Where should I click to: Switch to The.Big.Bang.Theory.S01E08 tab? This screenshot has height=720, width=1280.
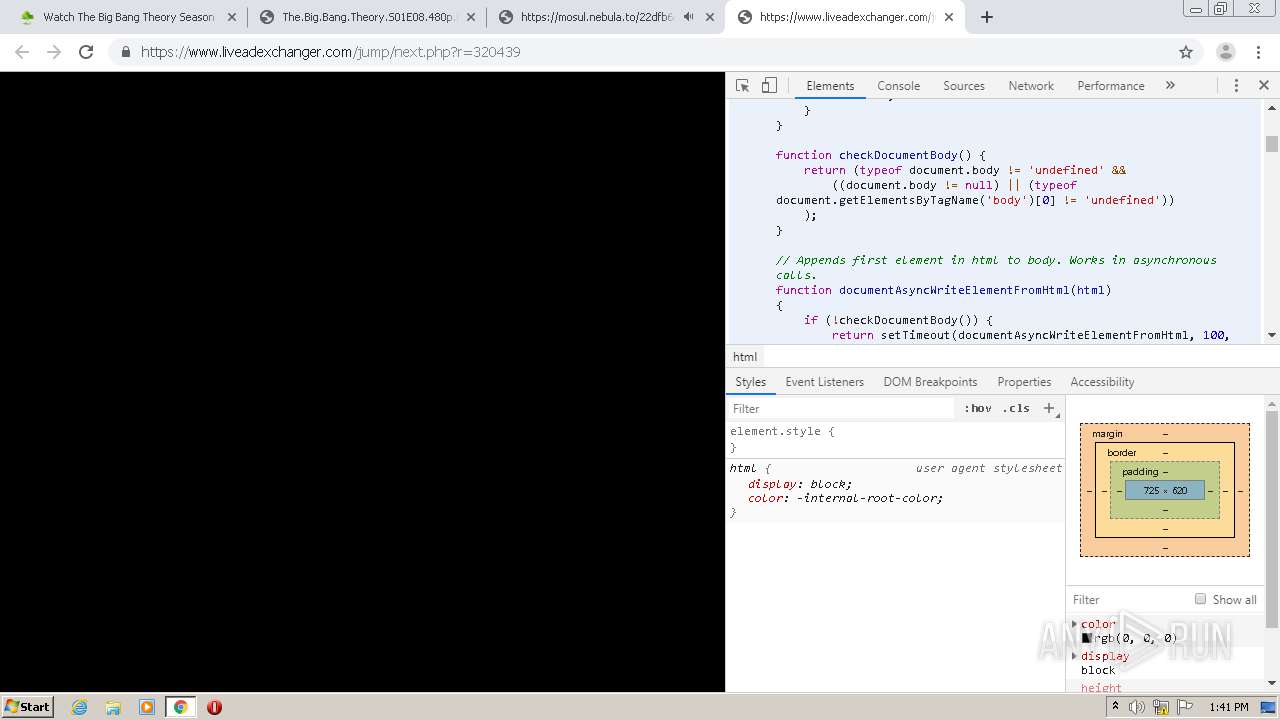367,17
